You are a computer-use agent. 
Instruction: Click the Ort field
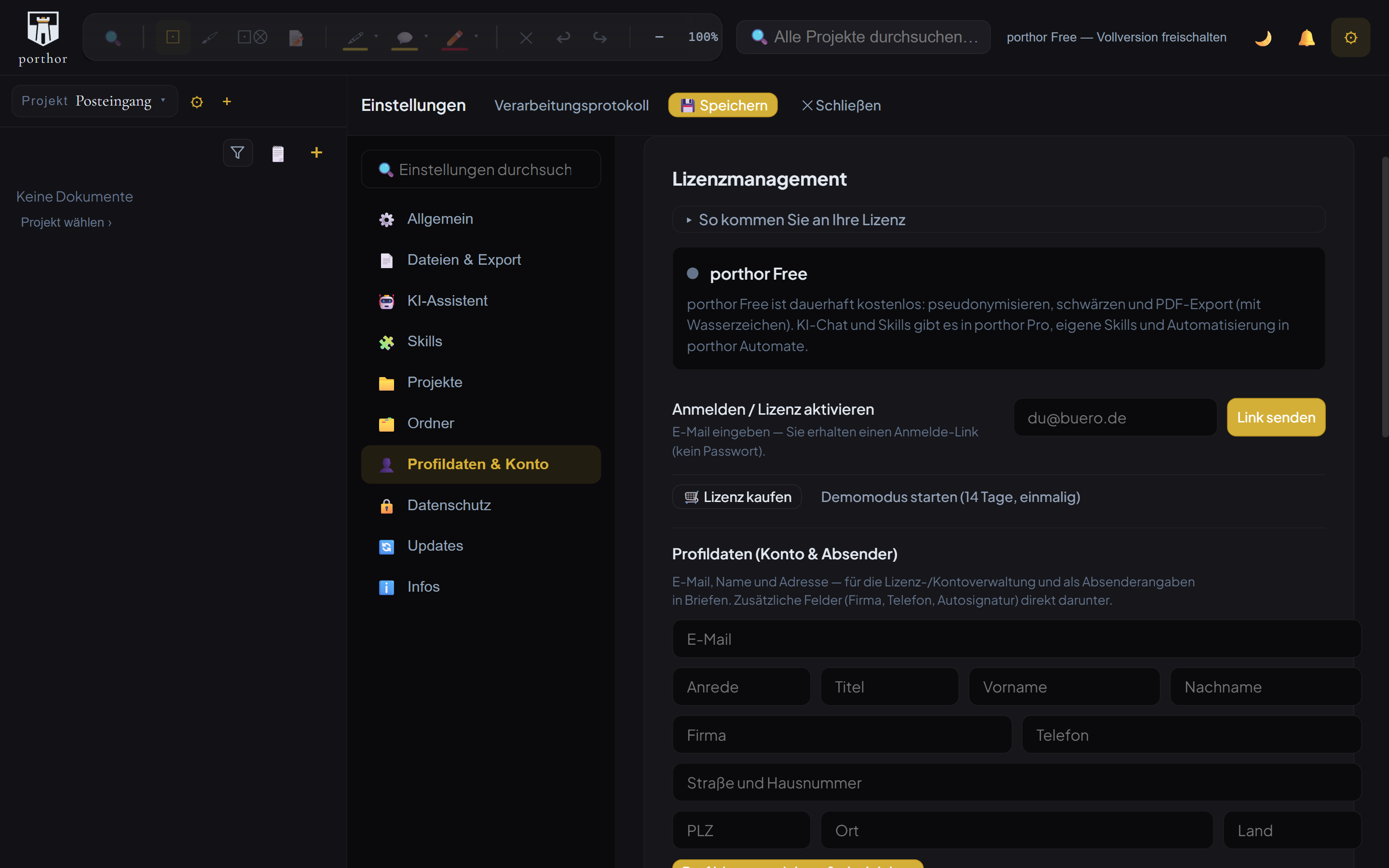tap(1017, 830)
